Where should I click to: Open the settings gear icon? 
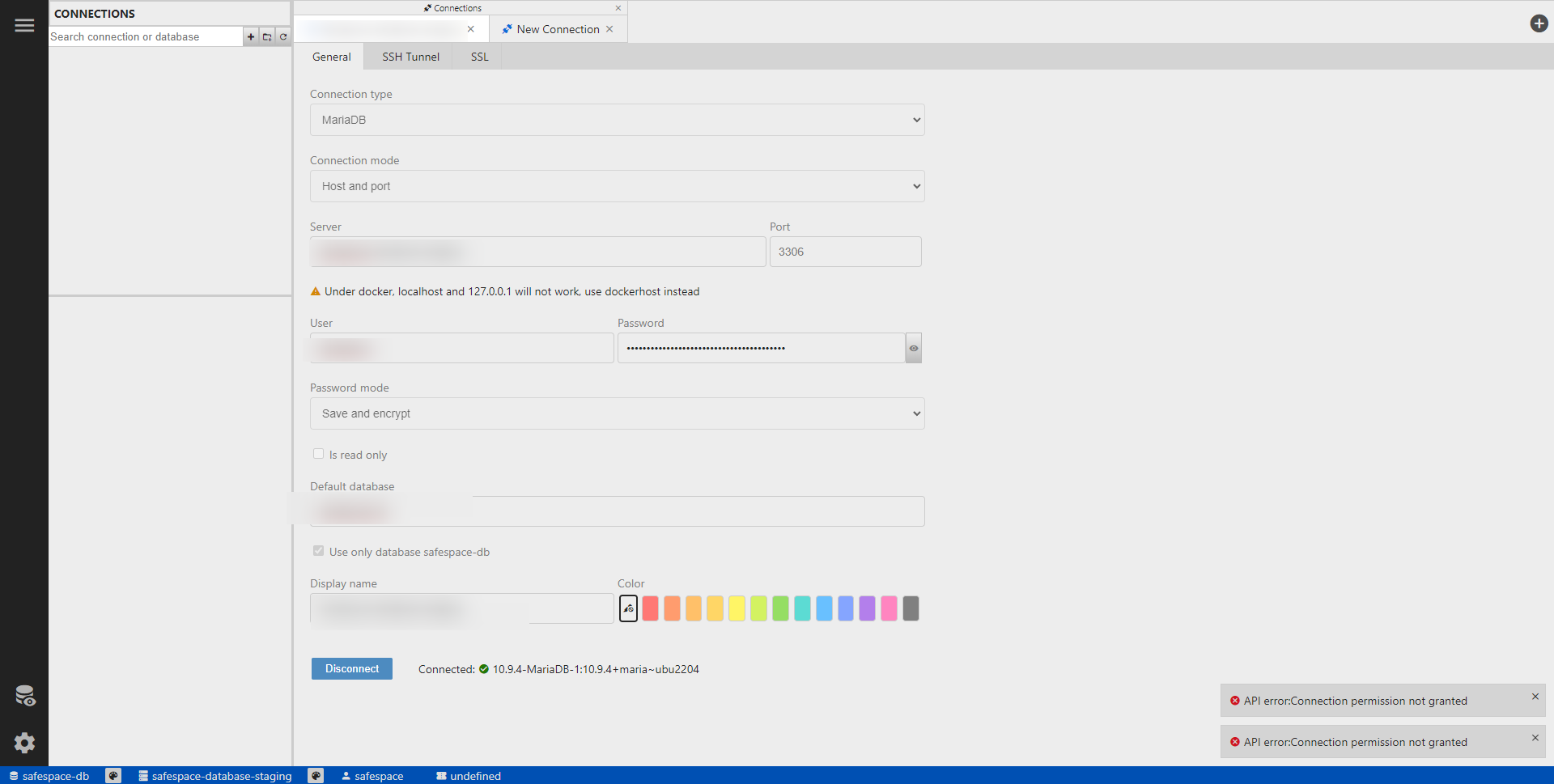click(x=24, y=743)
